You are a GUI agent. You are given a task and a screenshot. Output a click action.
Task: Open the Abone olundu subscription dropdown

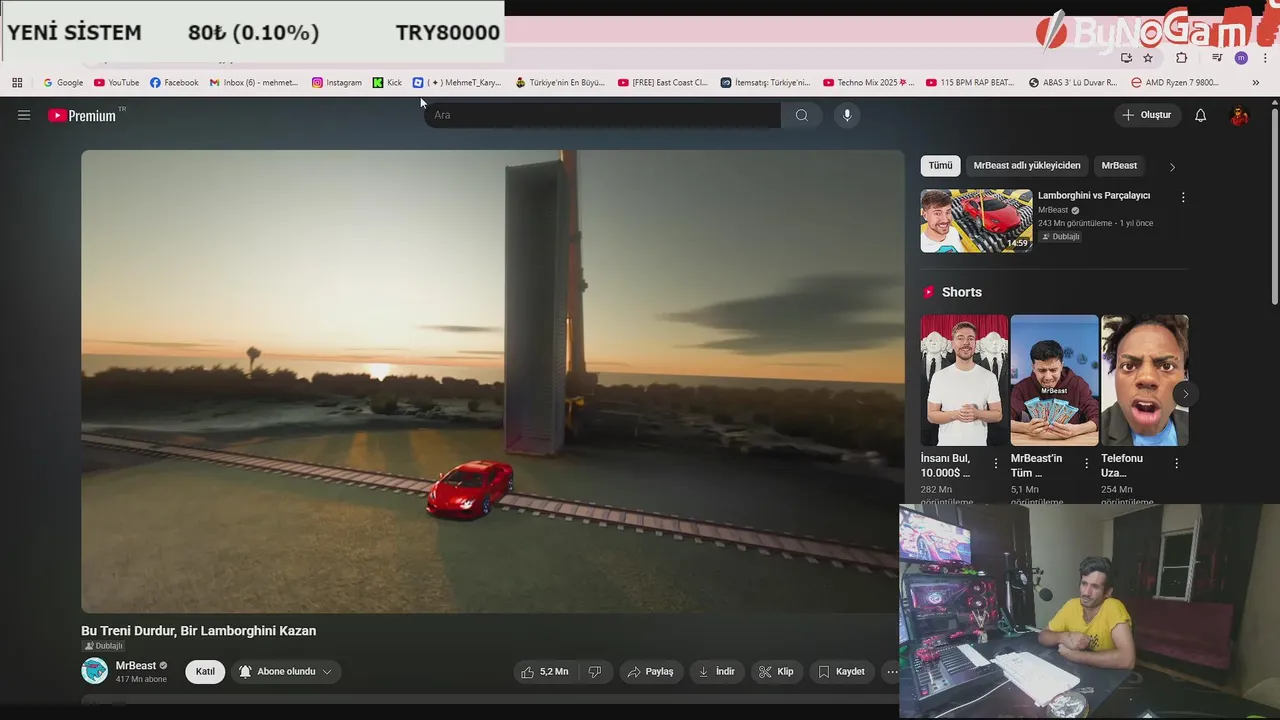[286, 672]
